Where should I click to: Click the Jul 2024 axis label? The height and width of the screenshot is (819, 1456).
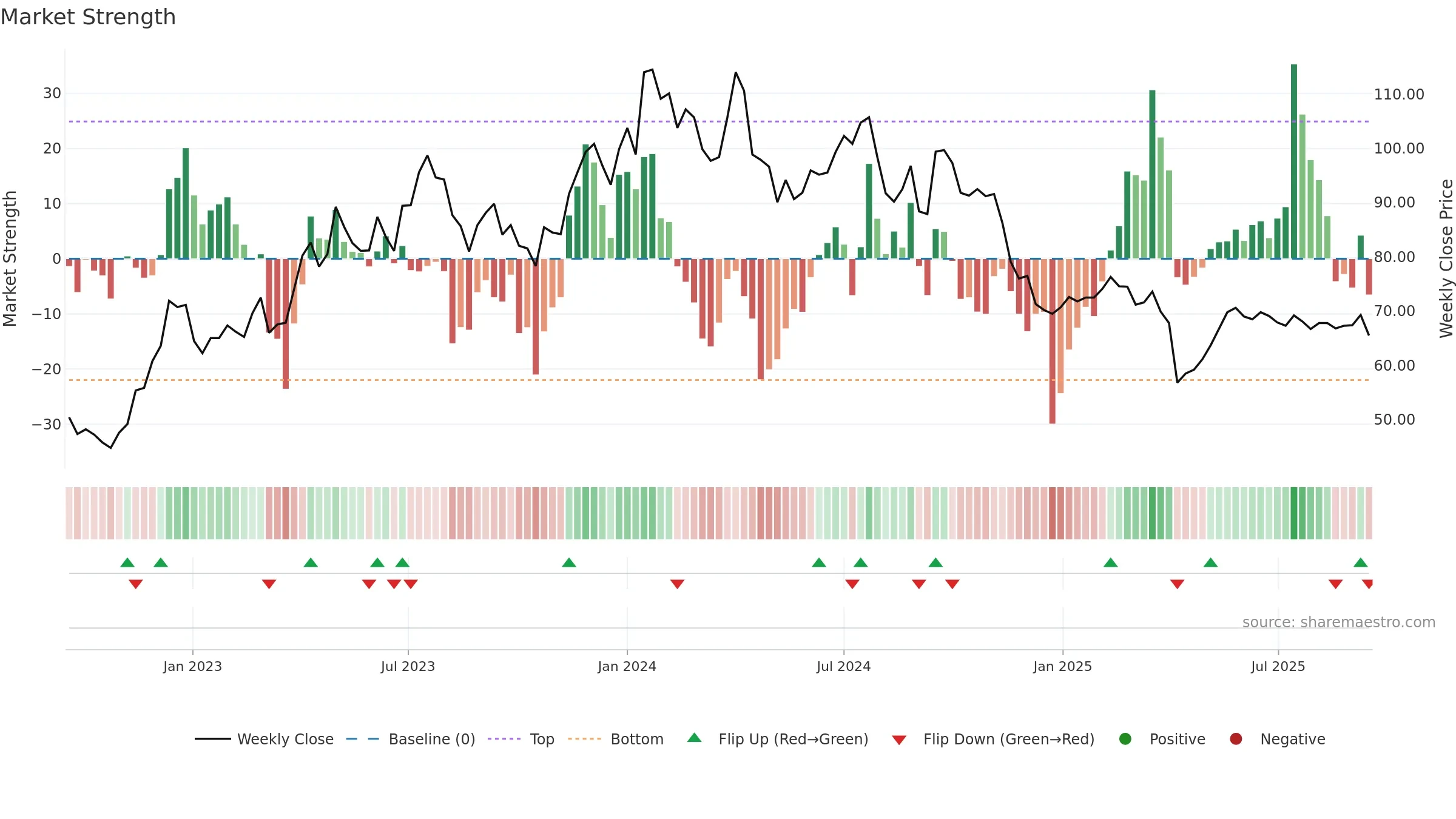[843, 666]
